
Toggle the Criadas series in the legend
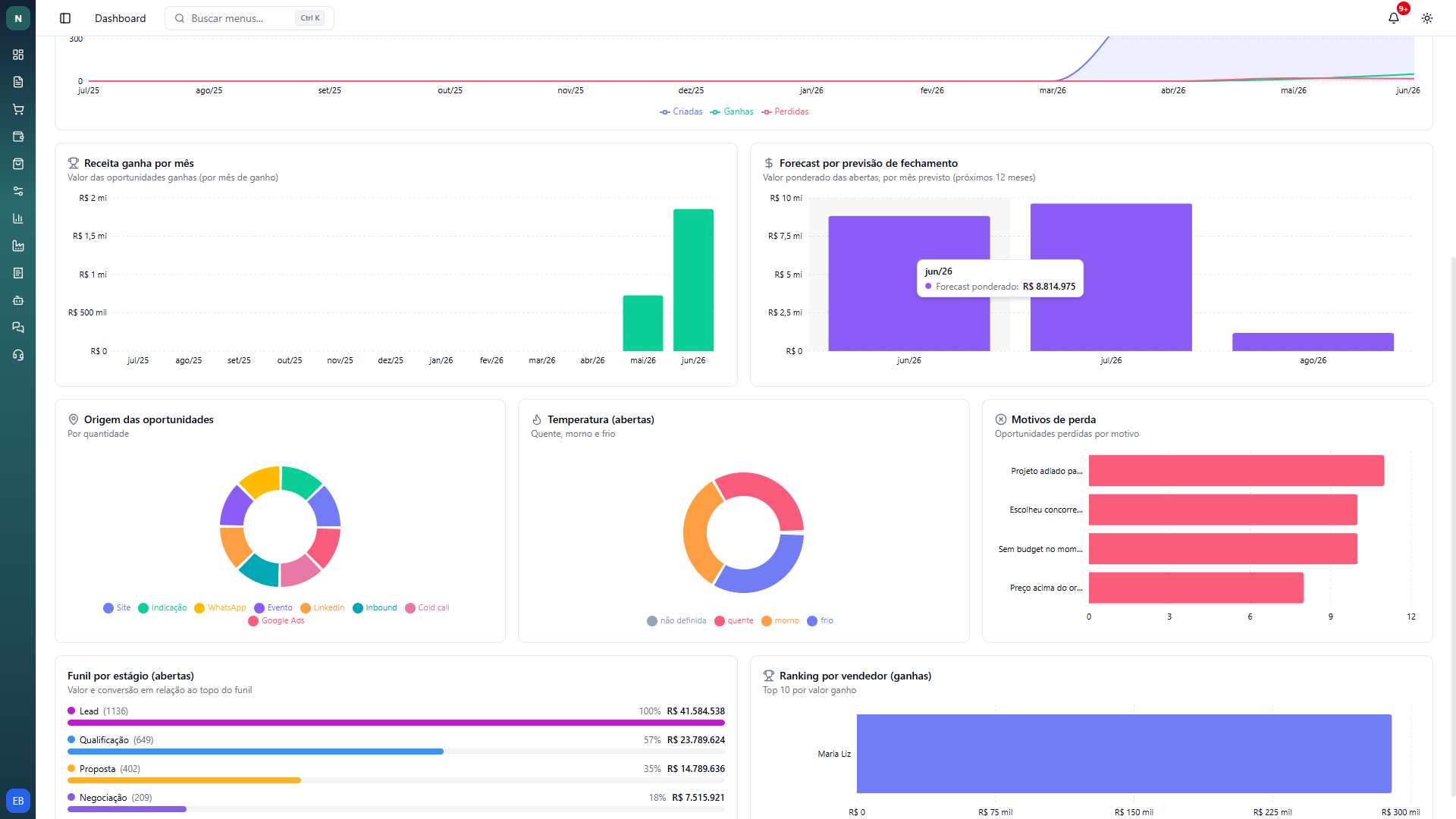coord(681,111)
